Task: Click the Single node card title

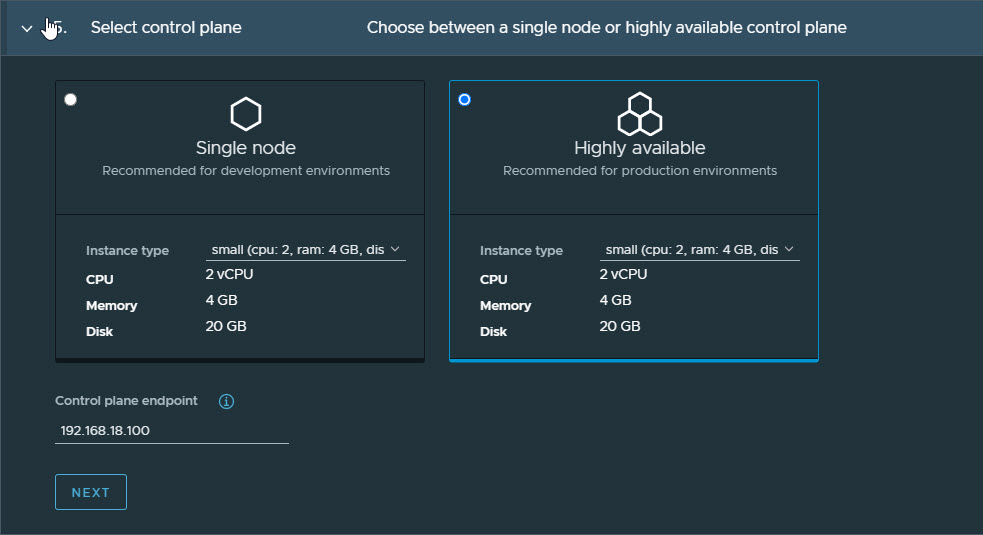Action: [x=245, y=148]
